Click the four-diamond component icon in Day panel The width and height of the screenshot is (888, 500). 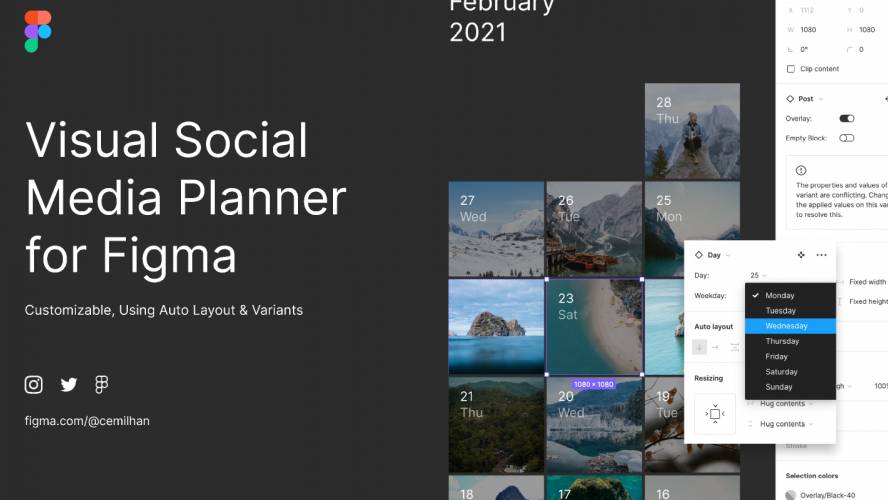pyautogui.click(x=801, y=255)
